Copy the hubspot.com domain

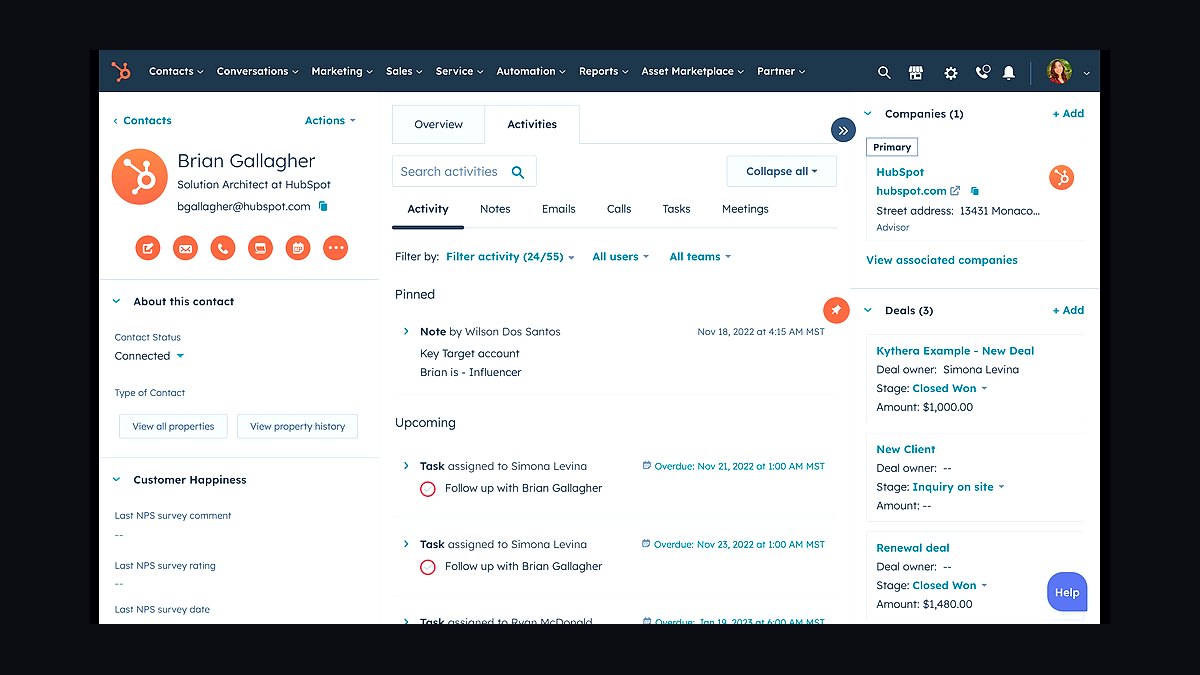975,190
